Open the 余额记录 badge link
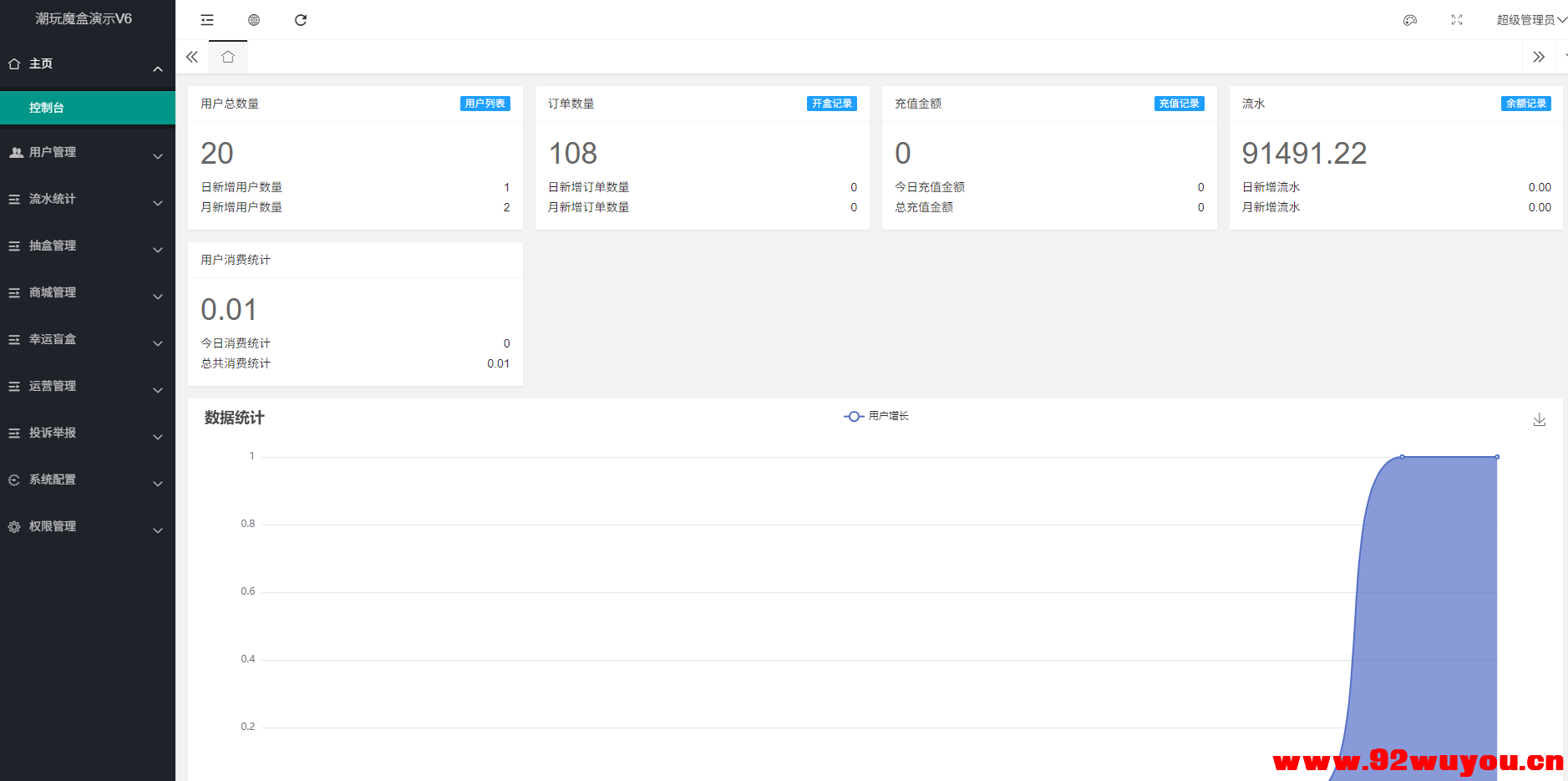 pos(1525,104)
